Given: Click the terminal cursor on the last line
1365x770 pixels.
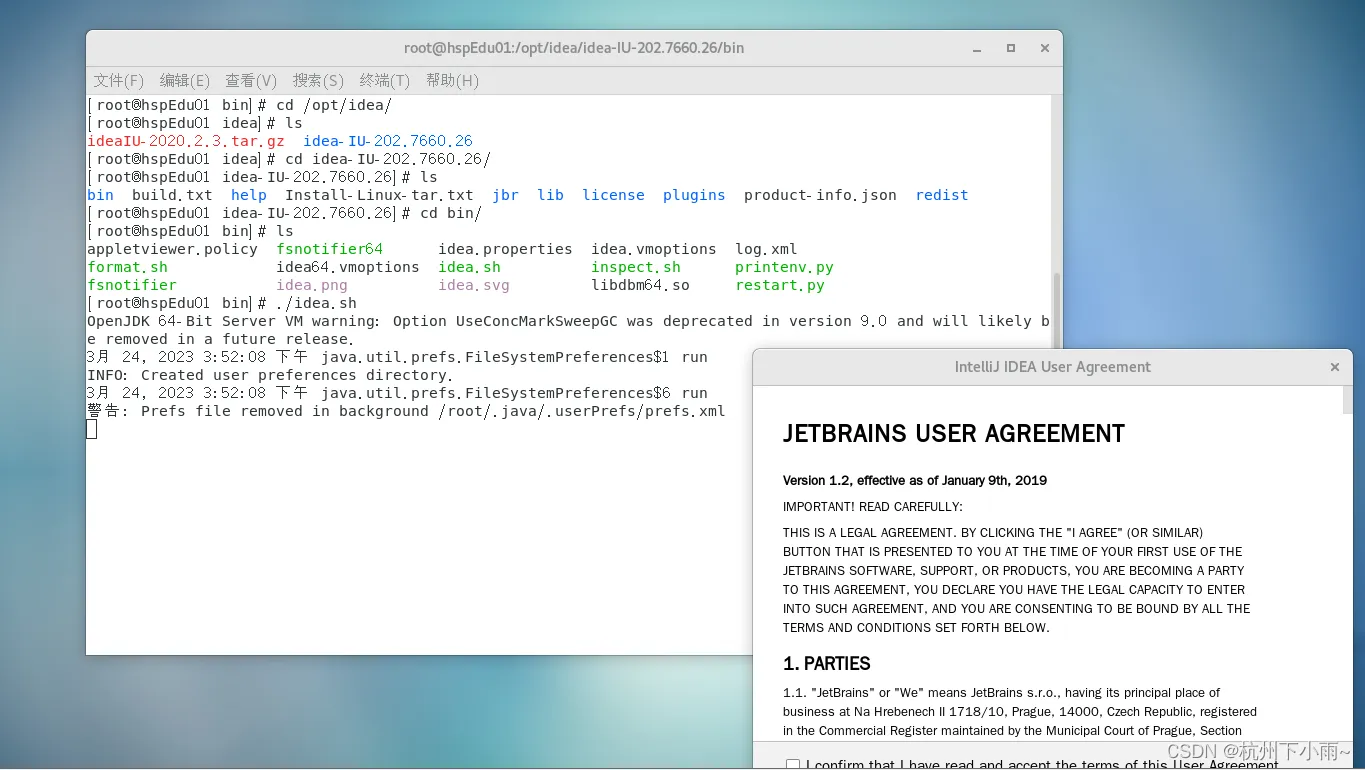Looking at the screenshot, I should coord(92,429).
